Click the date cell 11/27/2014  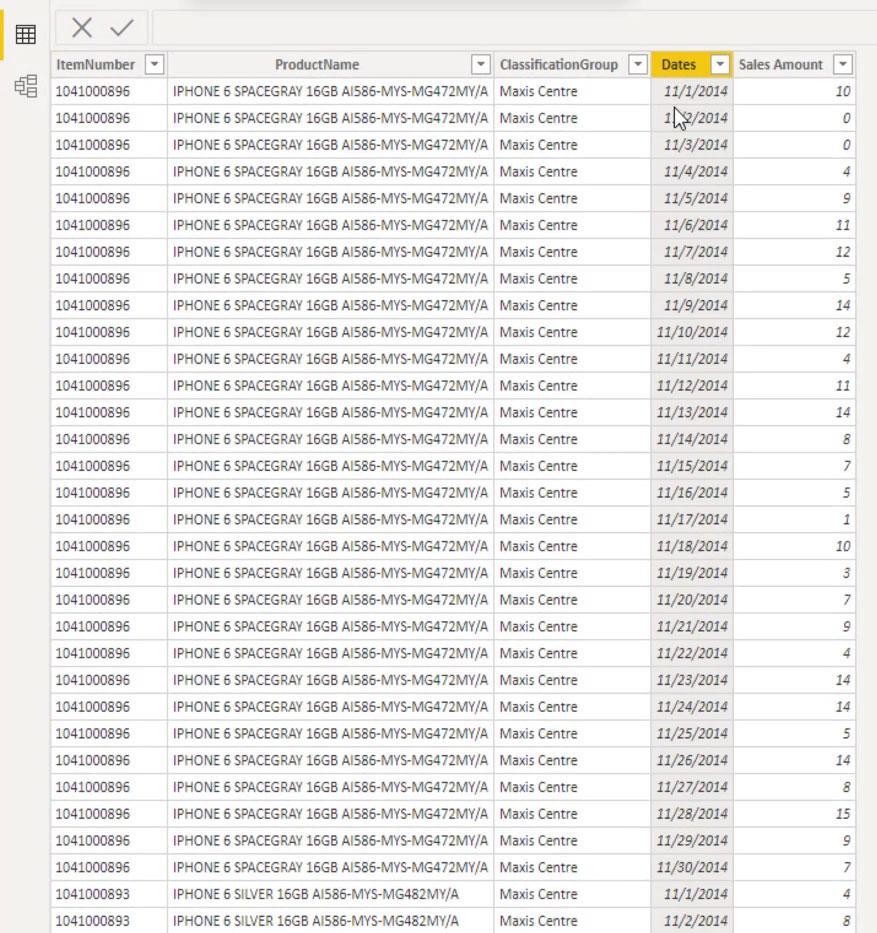[692, 787]
